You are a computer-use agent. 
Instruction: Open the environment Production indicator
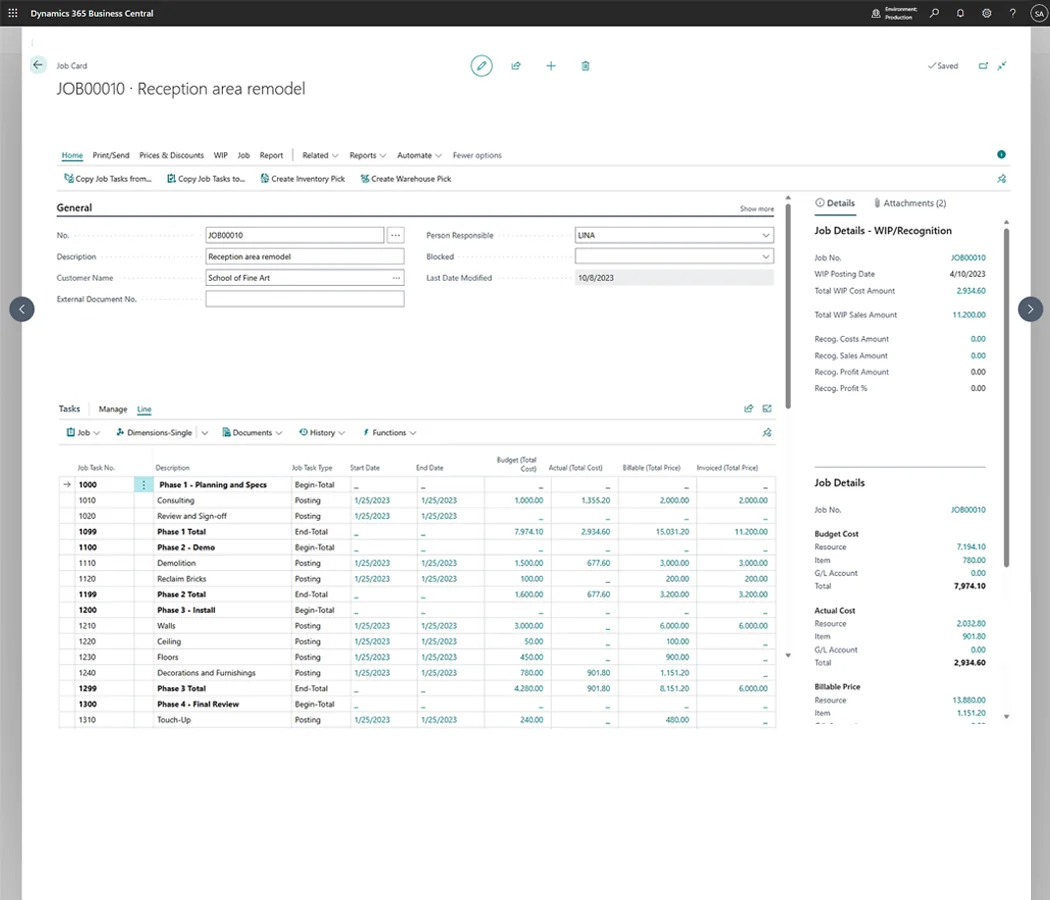(894, 13)
